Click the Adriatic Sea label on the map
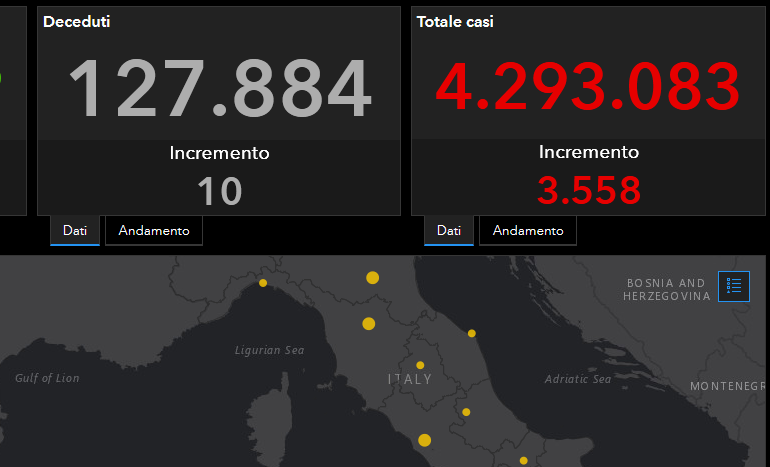The width and height of the screenshot is (770, 467). click(577, 380)
